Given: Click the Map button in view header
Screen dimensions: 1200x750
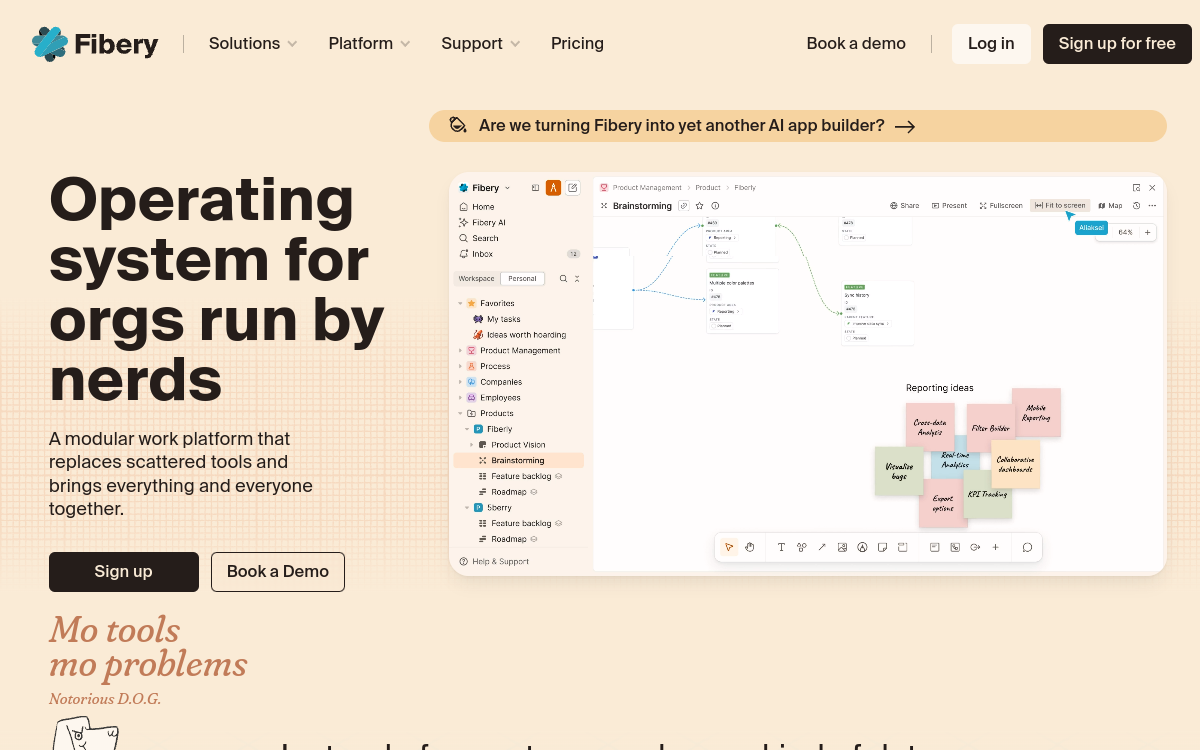Looking at the screenshot, I should pyautogui.click(x=1111, y=205).
